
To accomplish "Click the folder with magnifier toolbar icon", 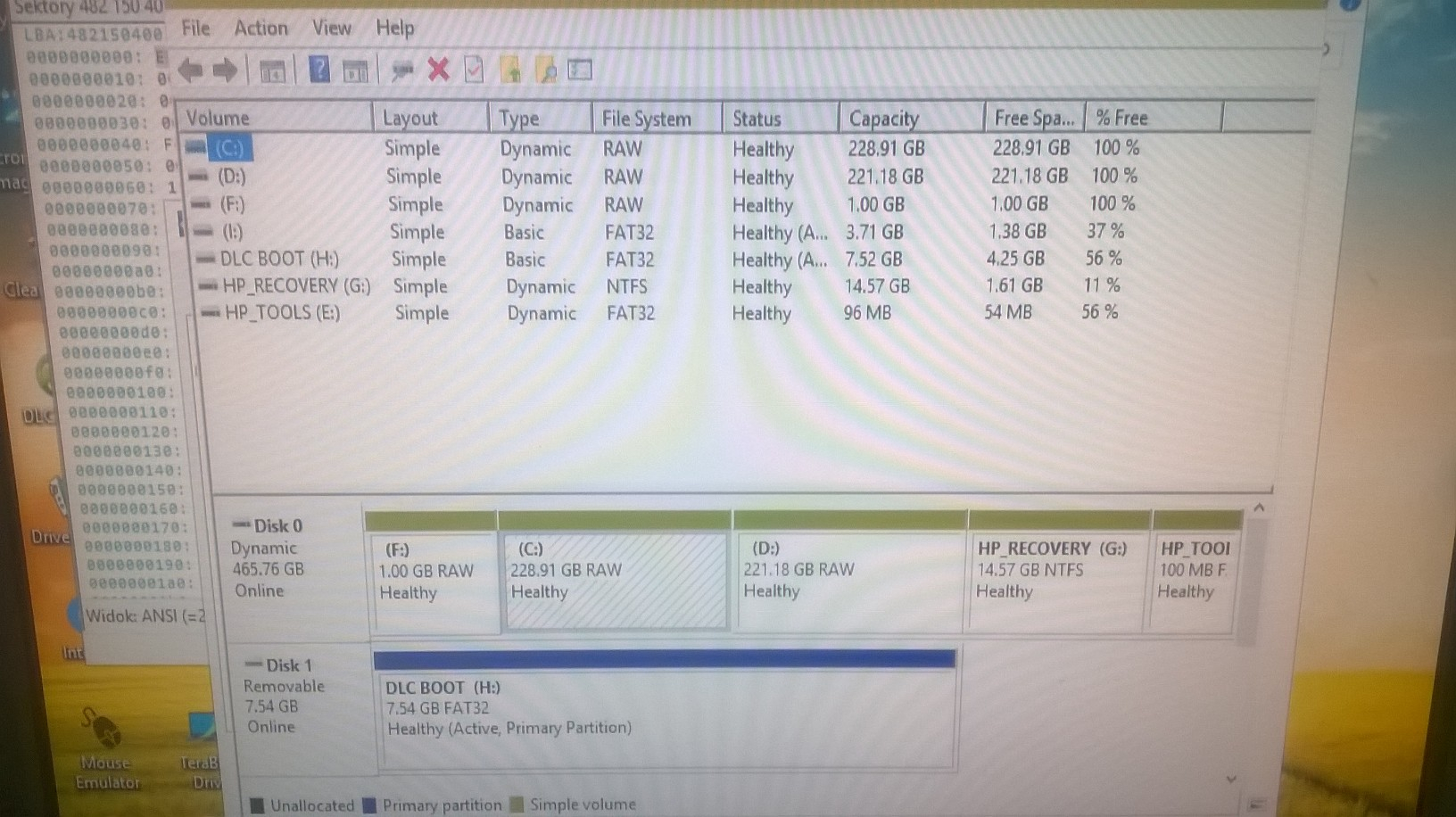I will point(546,69).
